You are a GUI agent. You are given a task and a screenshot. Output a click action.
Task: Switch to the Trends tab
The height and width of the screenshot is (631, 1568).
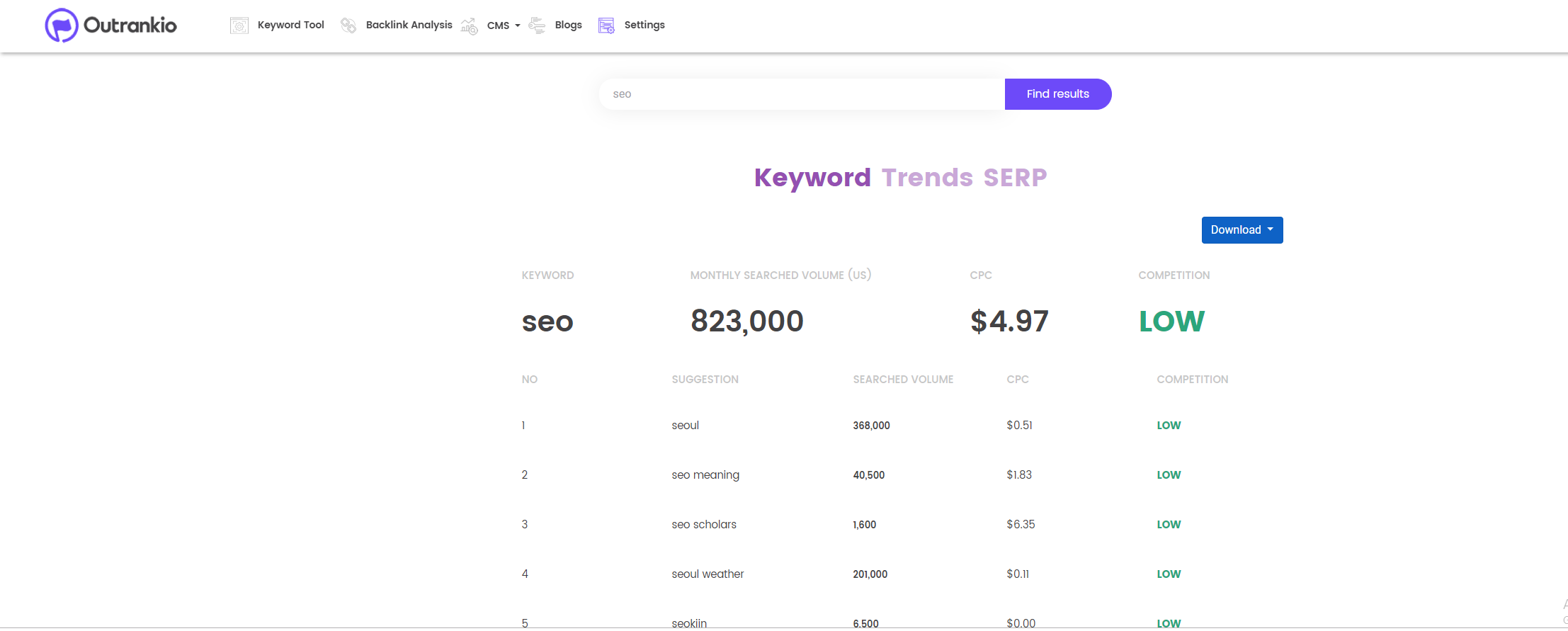[927, 178]
